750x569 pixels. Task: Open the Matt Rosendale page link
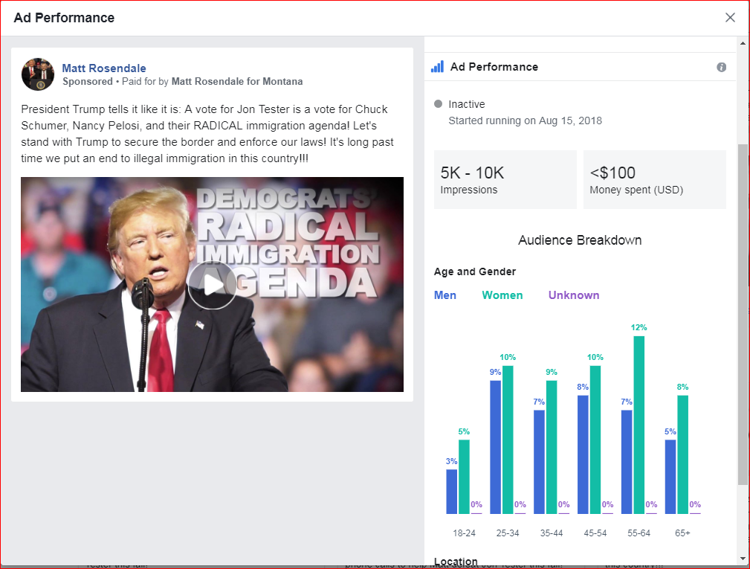[x=104, y=68]
